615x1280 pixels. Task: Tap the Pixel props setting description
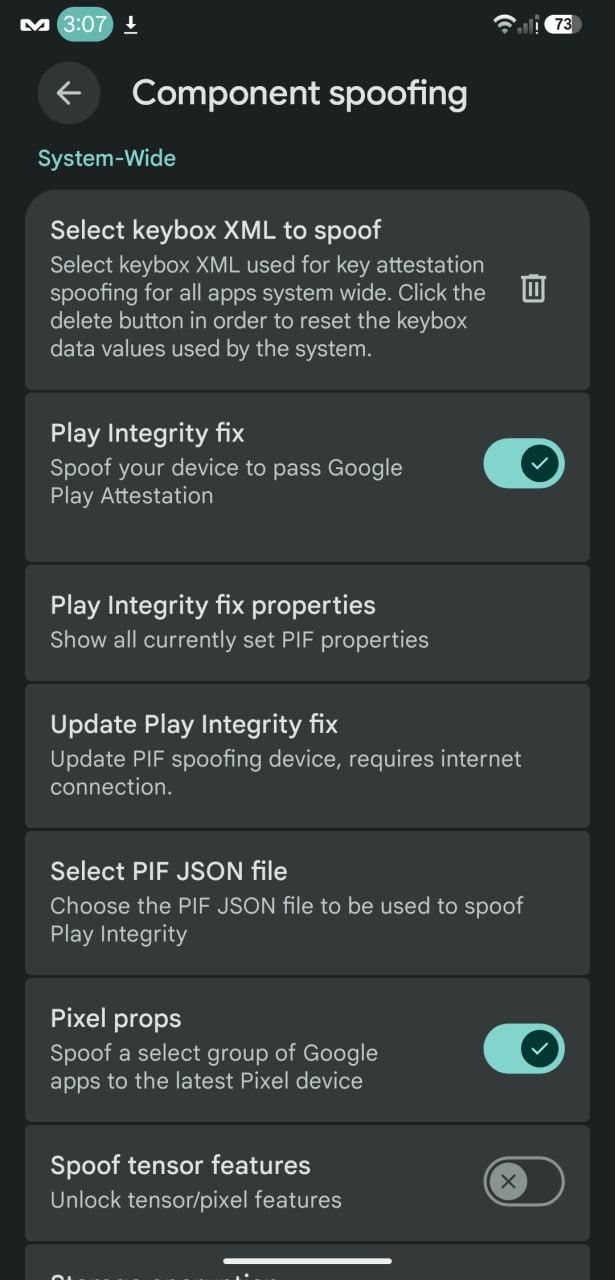[x=214, y=1067]
